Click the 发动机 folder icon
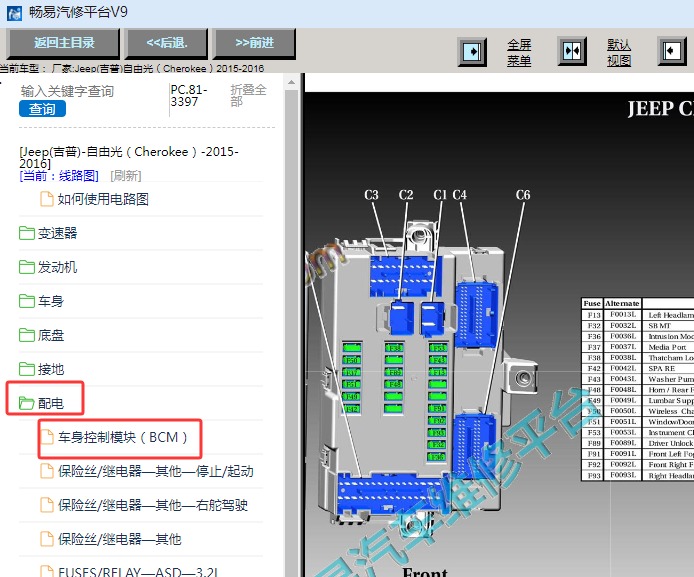Viewport: 694px width, 577px height. click(27, 267)
